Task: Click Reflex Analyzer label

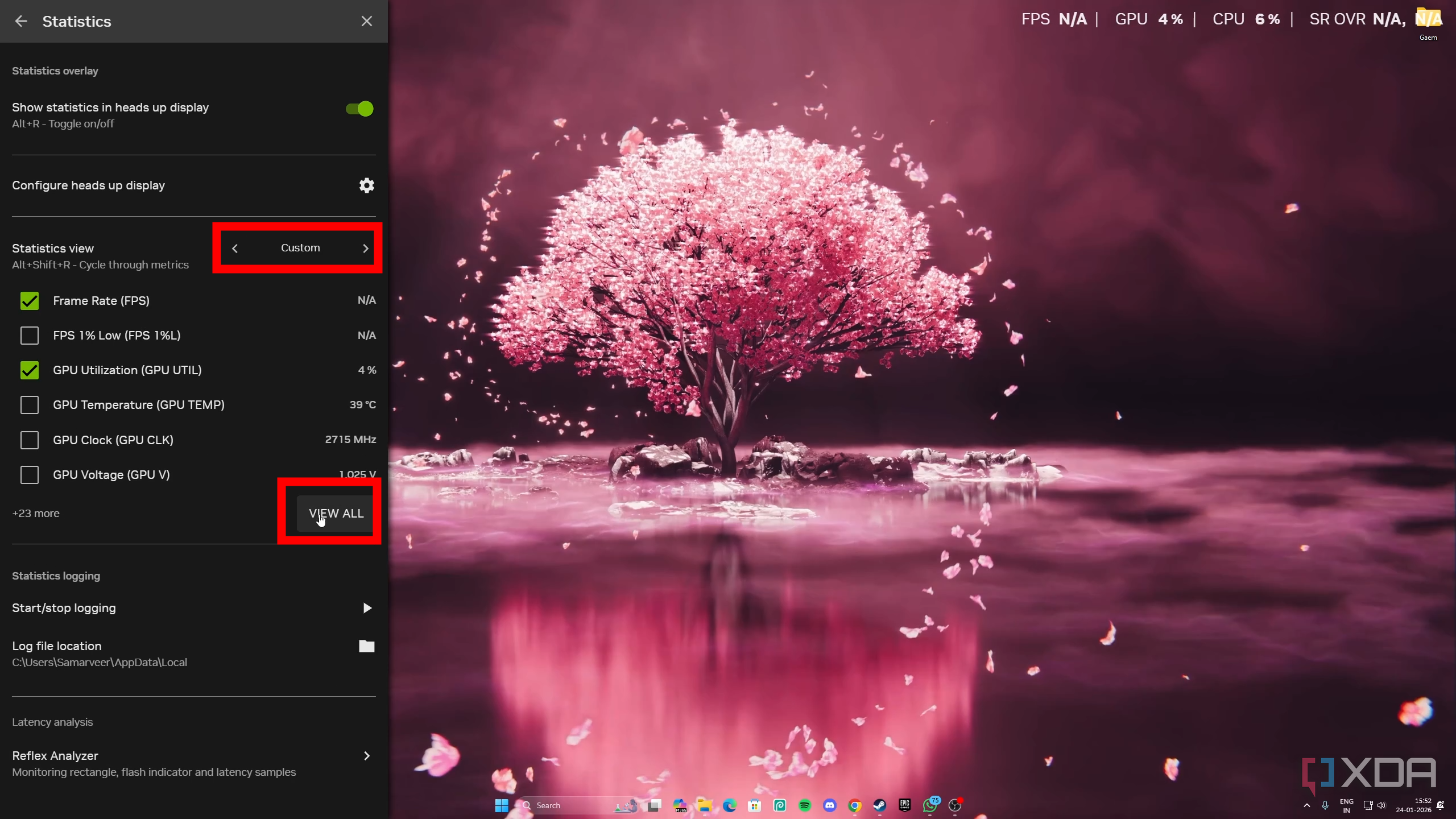Action: tap(55, 756)
